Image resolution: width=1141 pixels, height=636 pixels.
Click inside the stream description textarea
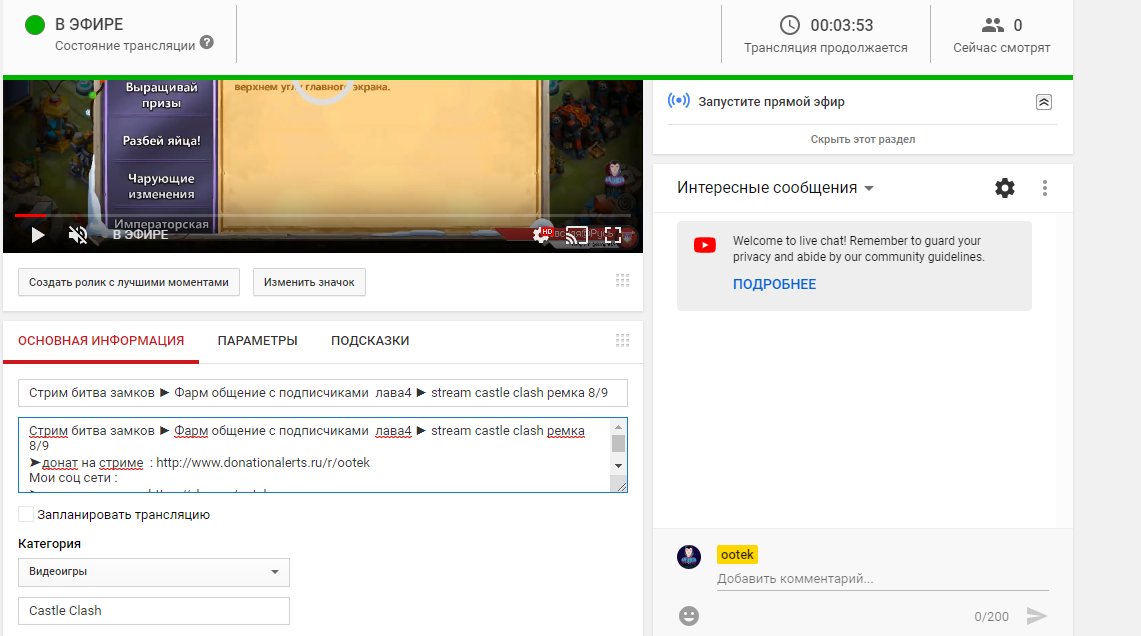pyautogui.click(x=314, y=455)
